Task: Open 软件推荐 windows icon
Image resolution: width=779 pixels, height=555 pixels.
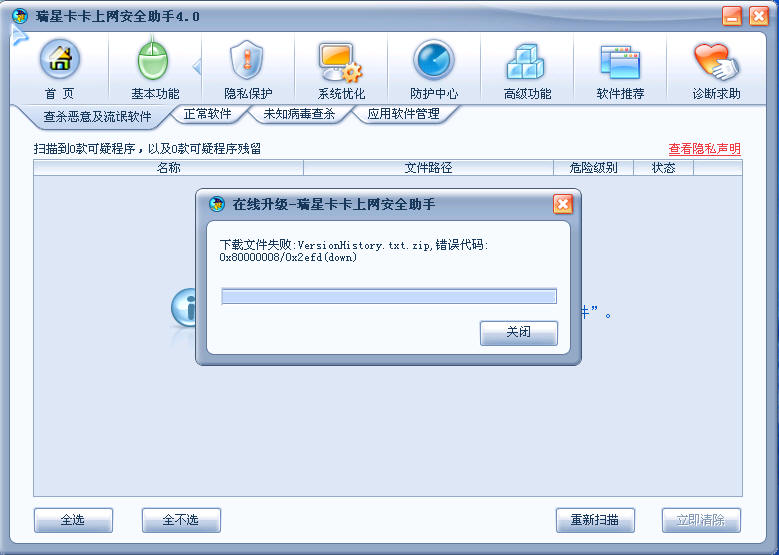Action: [620, 62]
